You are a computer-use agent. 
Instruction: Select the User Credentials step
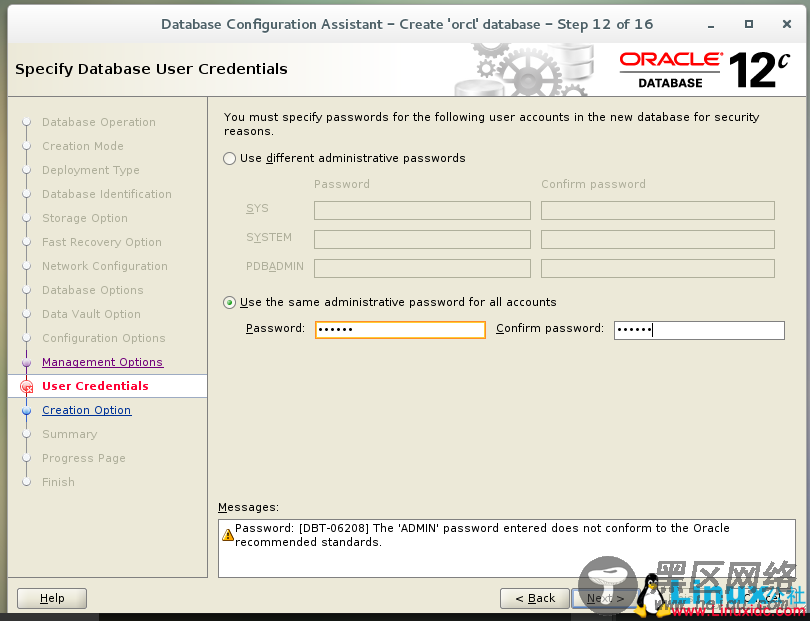95,386
